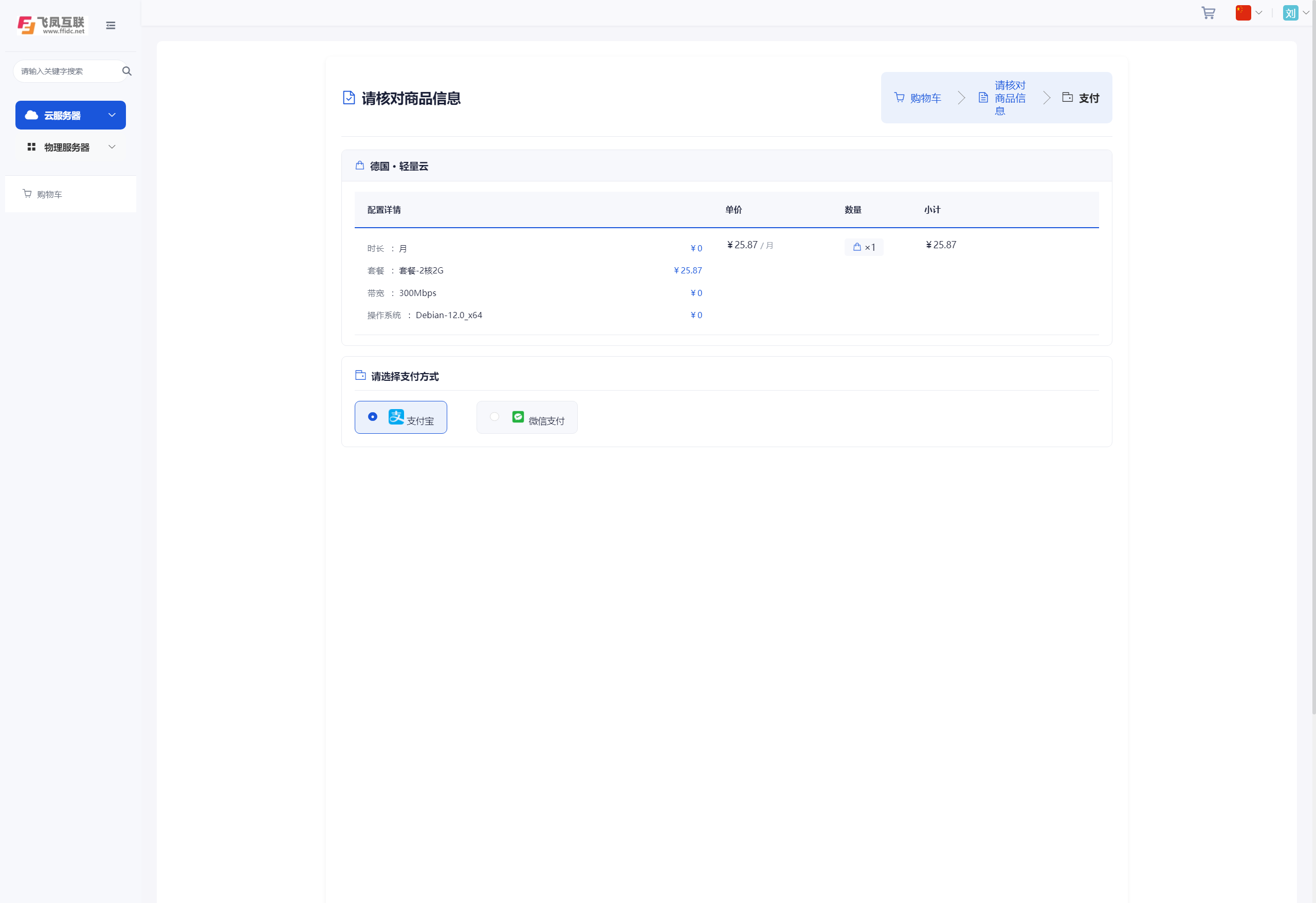This screenshot has height=903, width=1316.
Task: Open the language dropdown arrow
Action: click(1259, 13)
